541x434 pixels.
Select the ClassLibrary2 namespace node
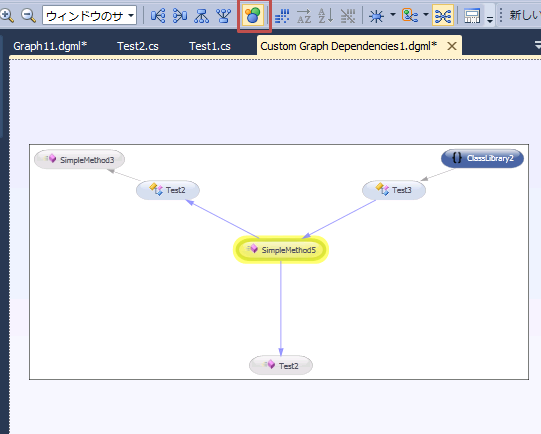point(482,158)
